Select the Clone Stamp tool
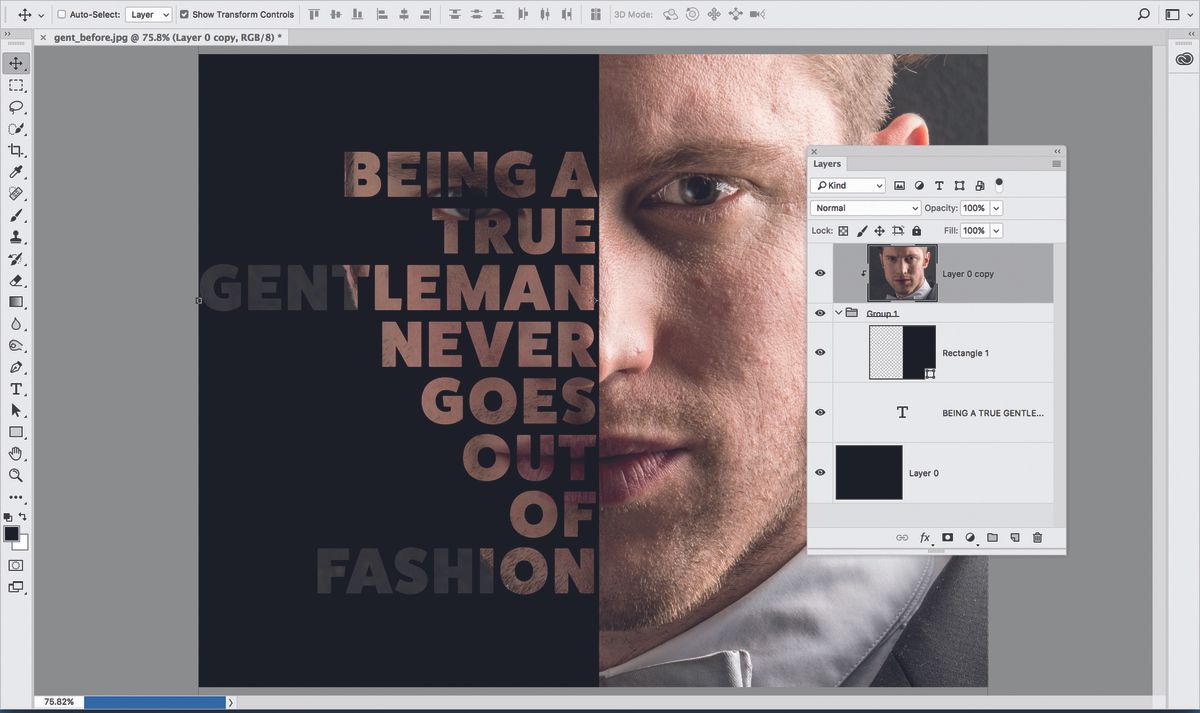 click(16, 237)
